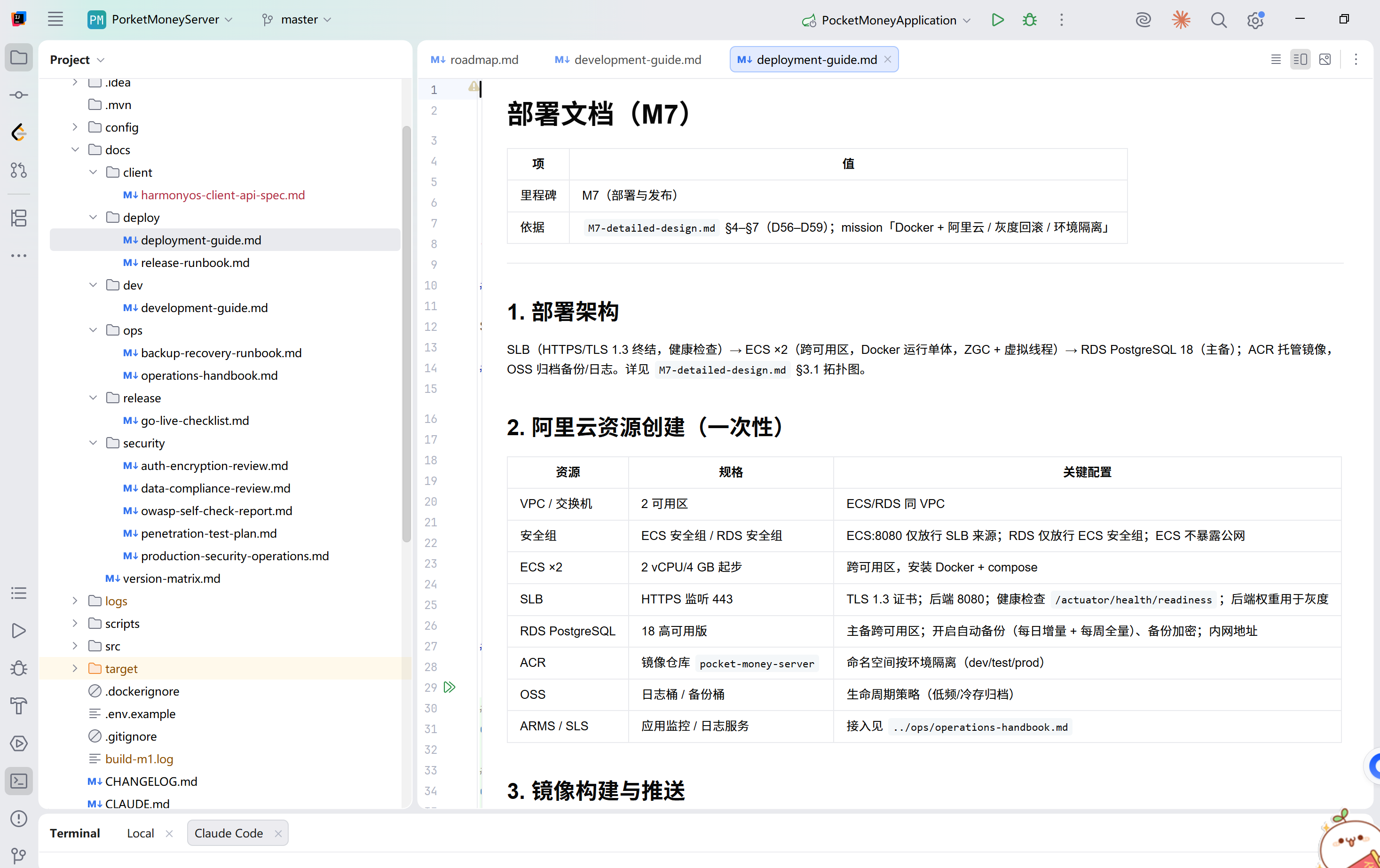
Task: Open the Pull Requests tool window
Action: click(19, 170)
